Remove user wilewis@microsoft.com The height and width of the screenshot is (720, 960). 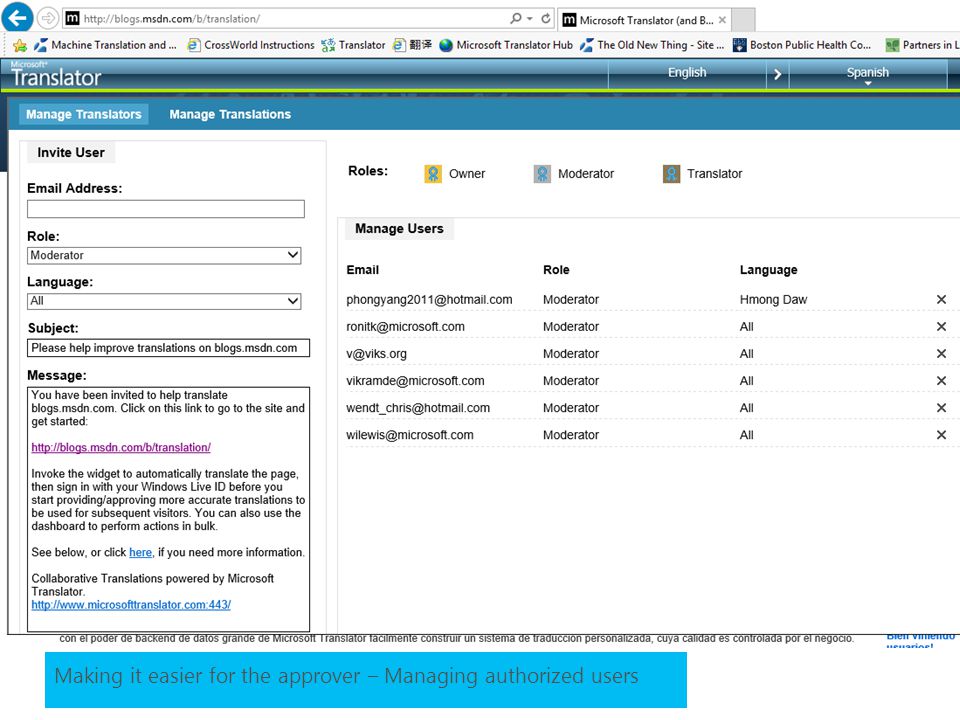click(942, 435)
